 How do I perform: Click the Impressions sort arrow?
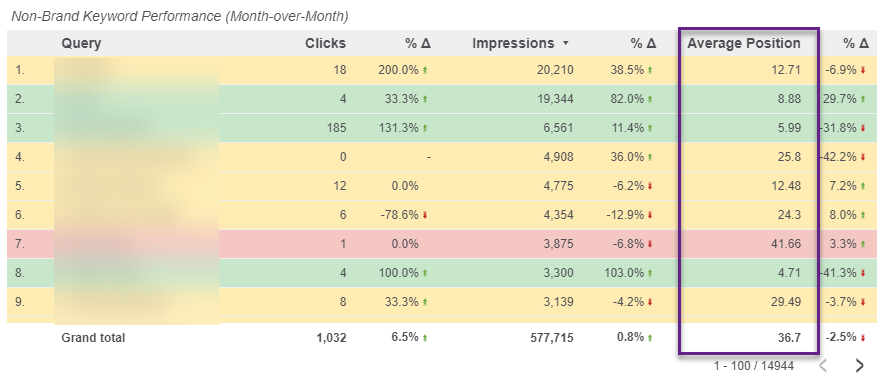566,43
